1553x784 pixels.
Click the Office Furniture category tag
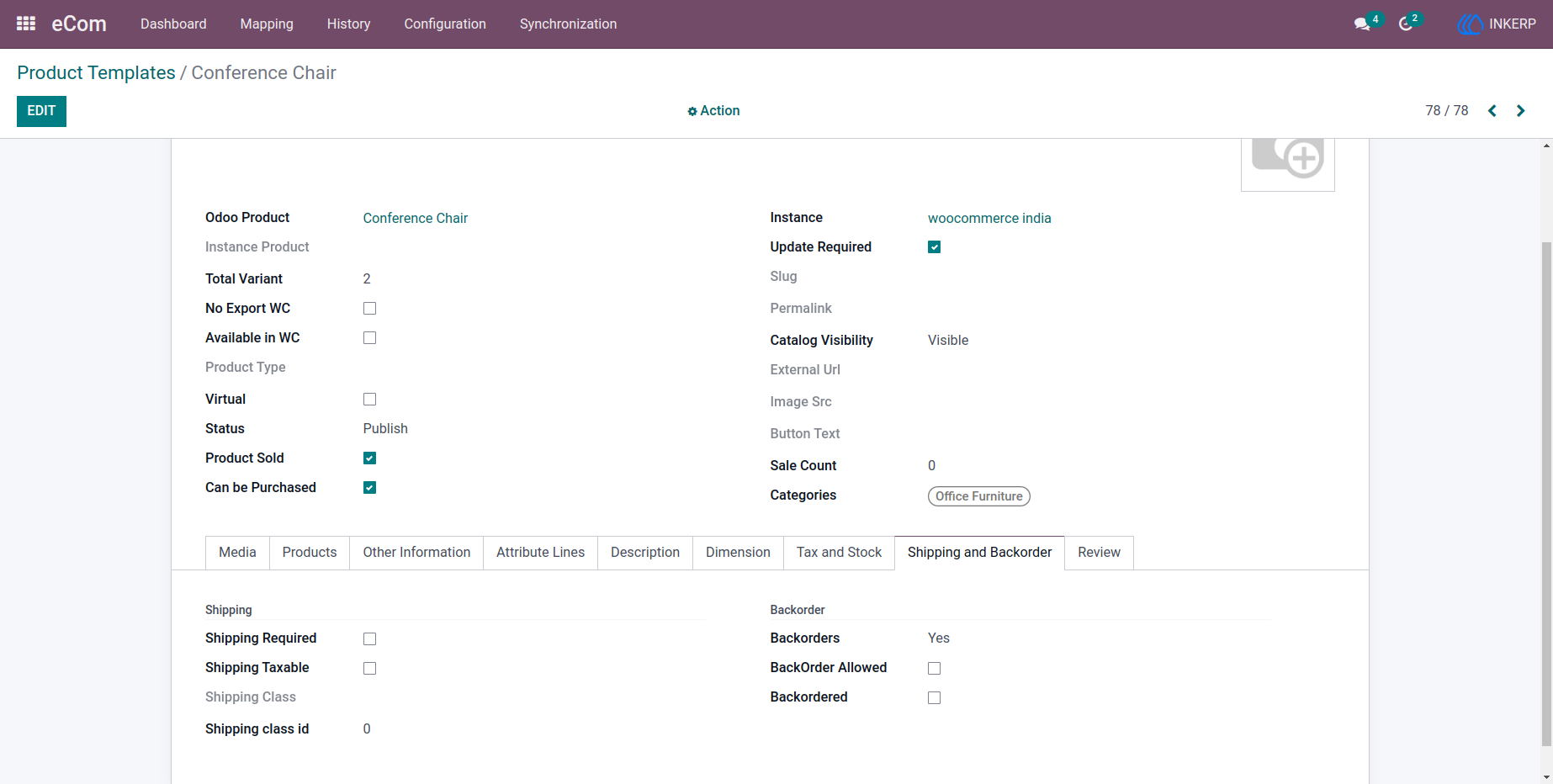click(x=979, y=496)
